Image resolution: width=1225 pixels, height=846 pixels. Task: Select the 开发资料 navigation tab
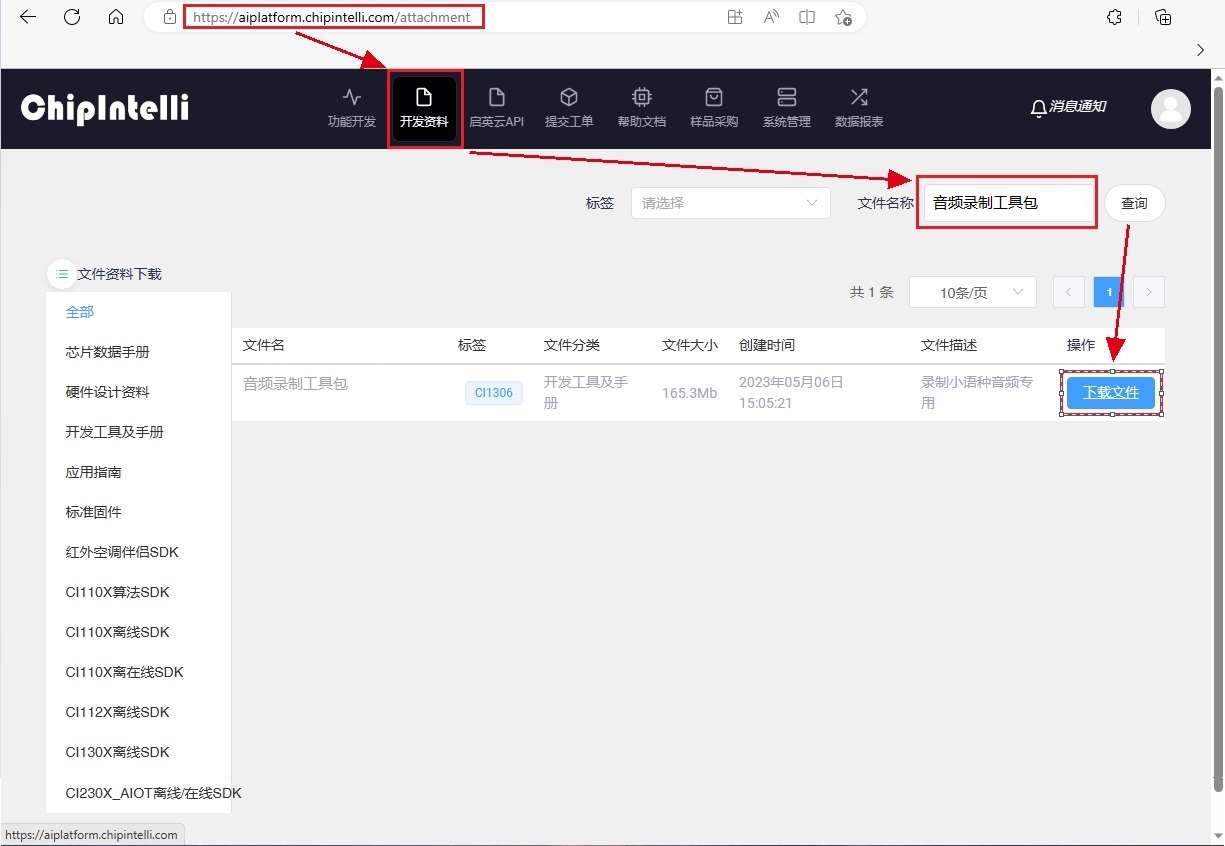pyautogui.click(x=424, y=108)
